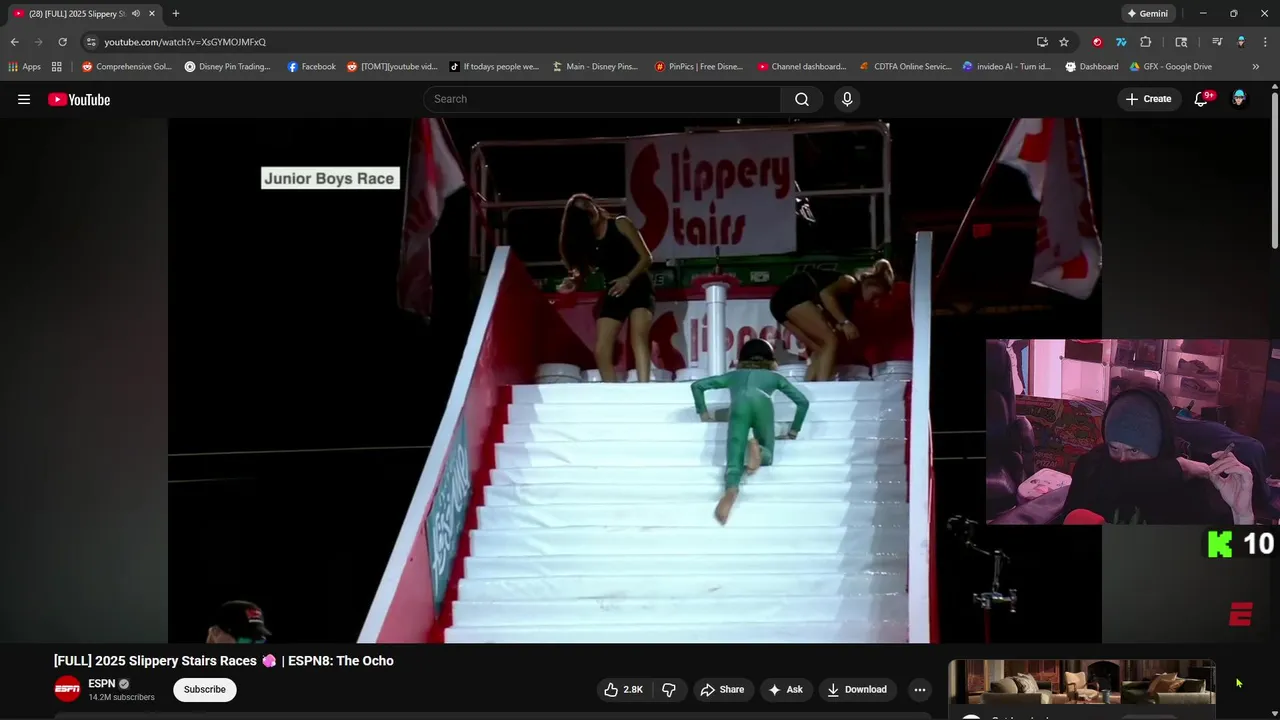Dislike the video with thumbs down
The image size is (1280, 720).
click(x=669, y=689)
